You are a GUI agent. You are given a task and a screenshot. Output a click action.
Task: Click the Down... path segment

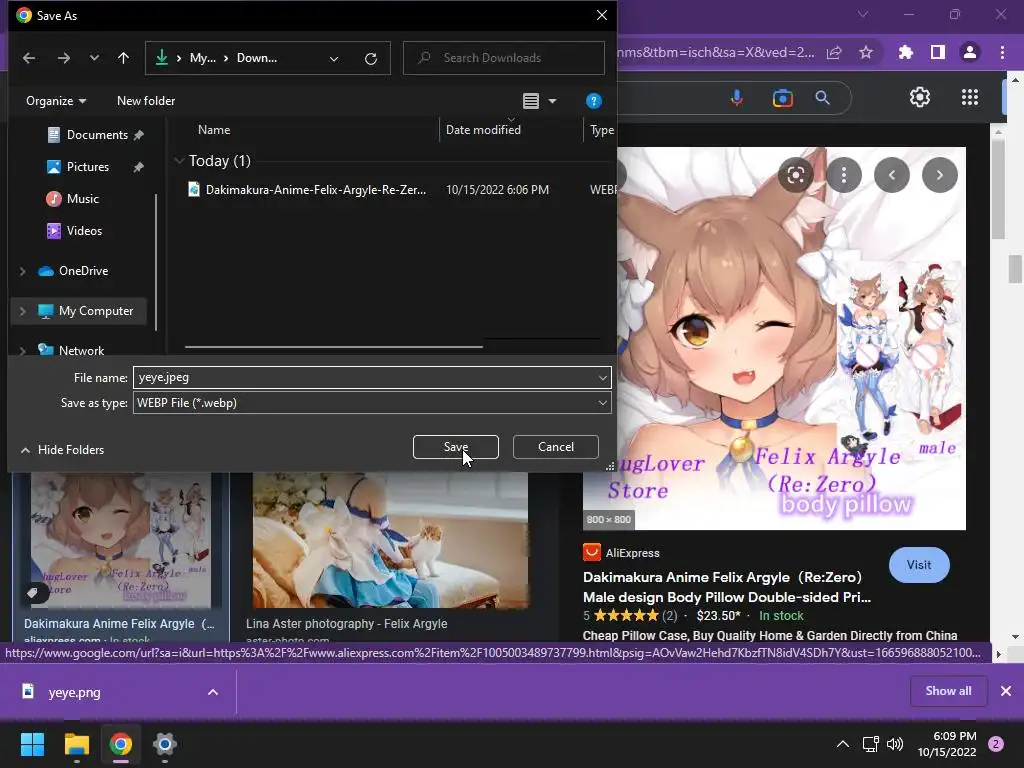[x=257, y=58]
